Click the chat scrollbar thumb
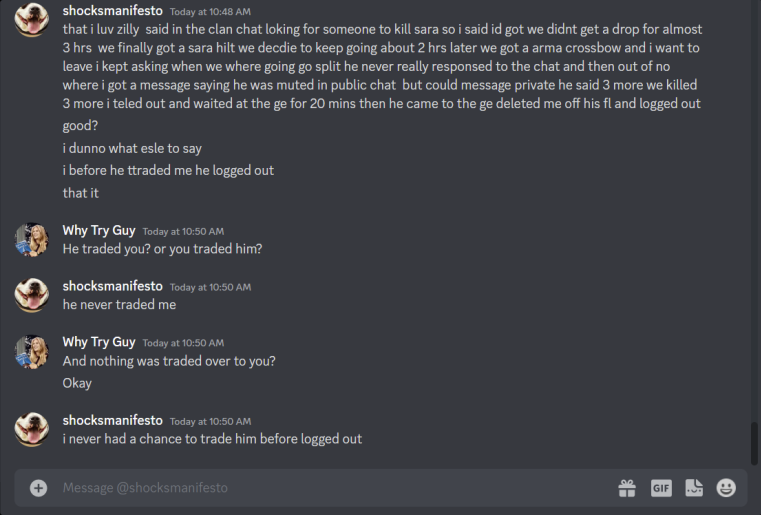 coord(754,444)
